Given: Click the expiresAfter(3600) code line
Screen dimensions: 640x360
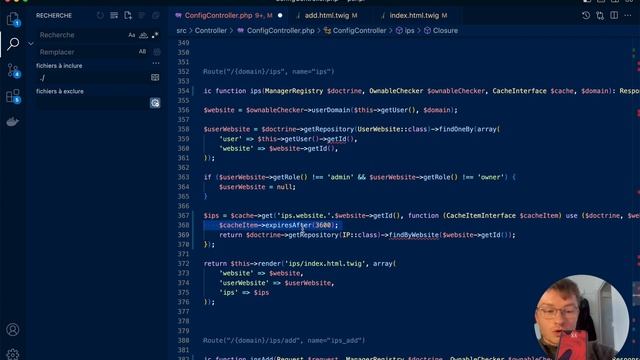Looking at the screenshot, I should [x=278, y=225].
